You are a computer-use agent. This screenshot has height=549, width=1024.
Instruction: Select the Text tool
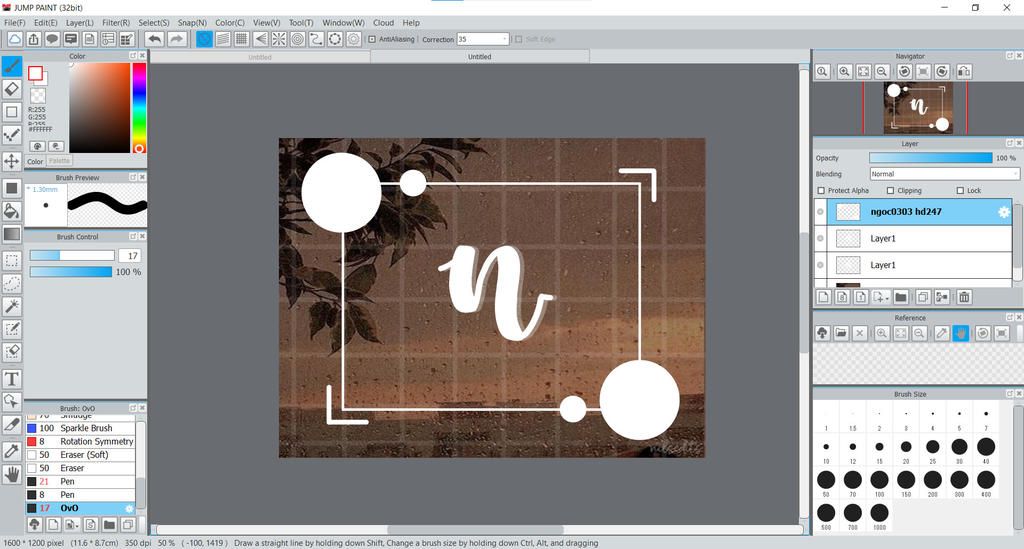[12, 379]
